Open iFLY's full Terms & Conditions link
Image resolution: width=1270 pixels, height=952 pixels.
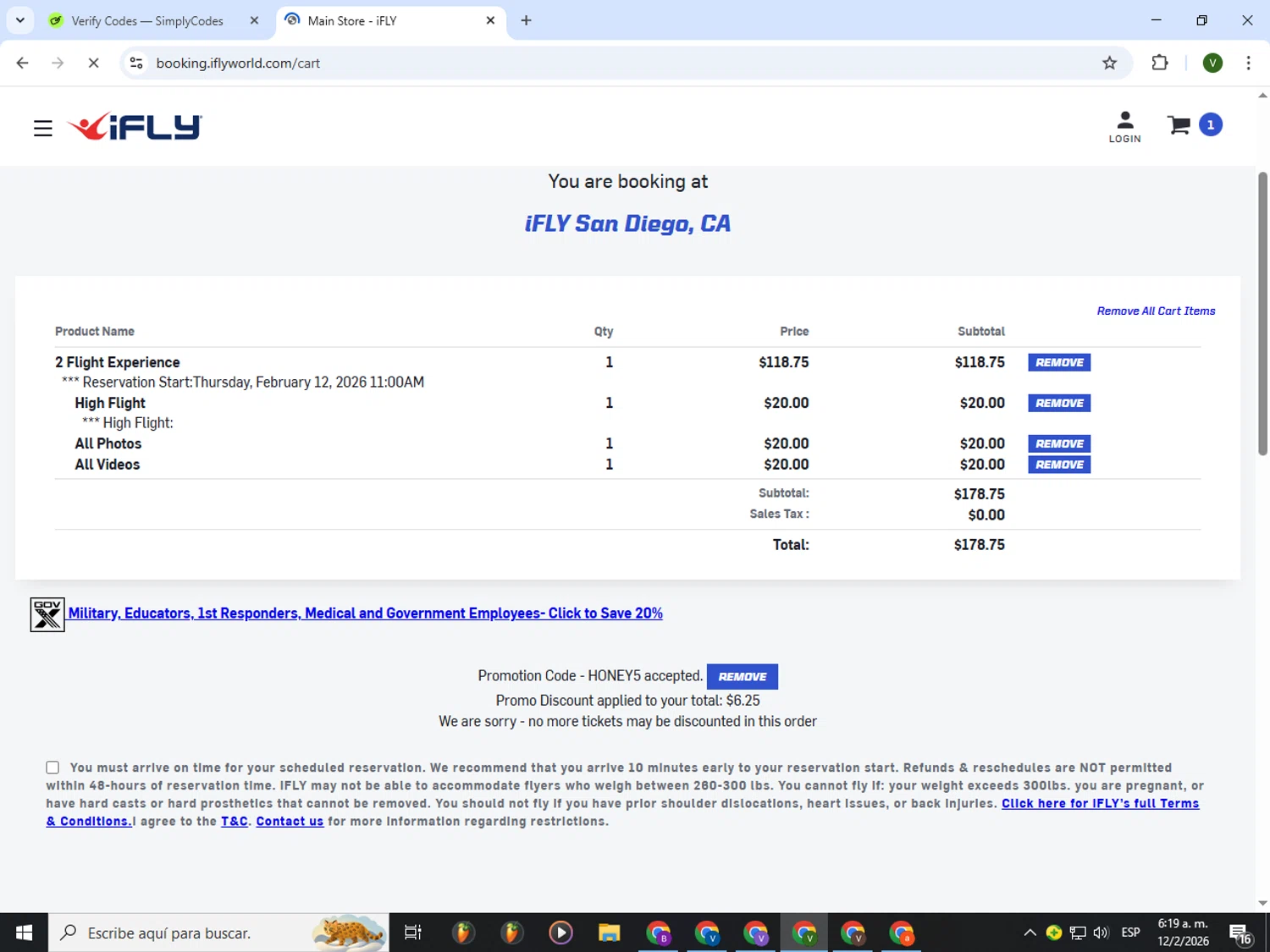[1100, 804]
